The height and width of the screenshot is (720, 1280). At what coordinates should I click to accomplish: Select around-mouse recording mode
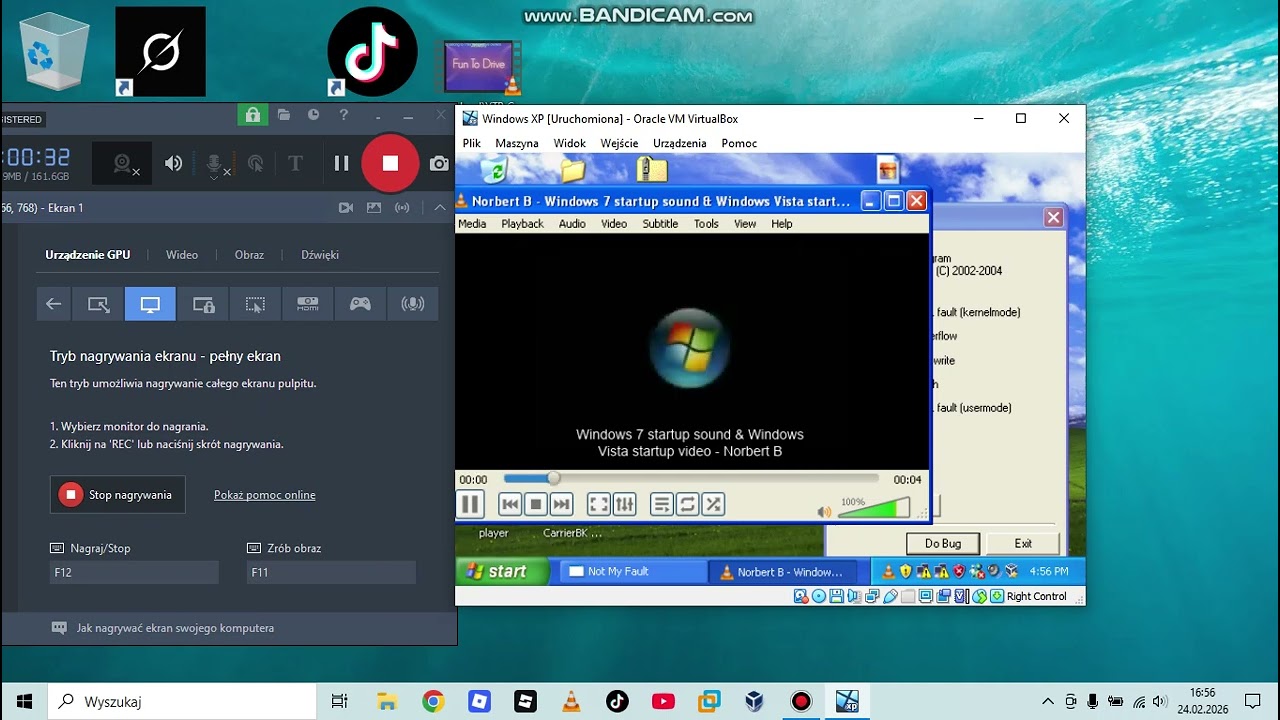pos(255,304)
